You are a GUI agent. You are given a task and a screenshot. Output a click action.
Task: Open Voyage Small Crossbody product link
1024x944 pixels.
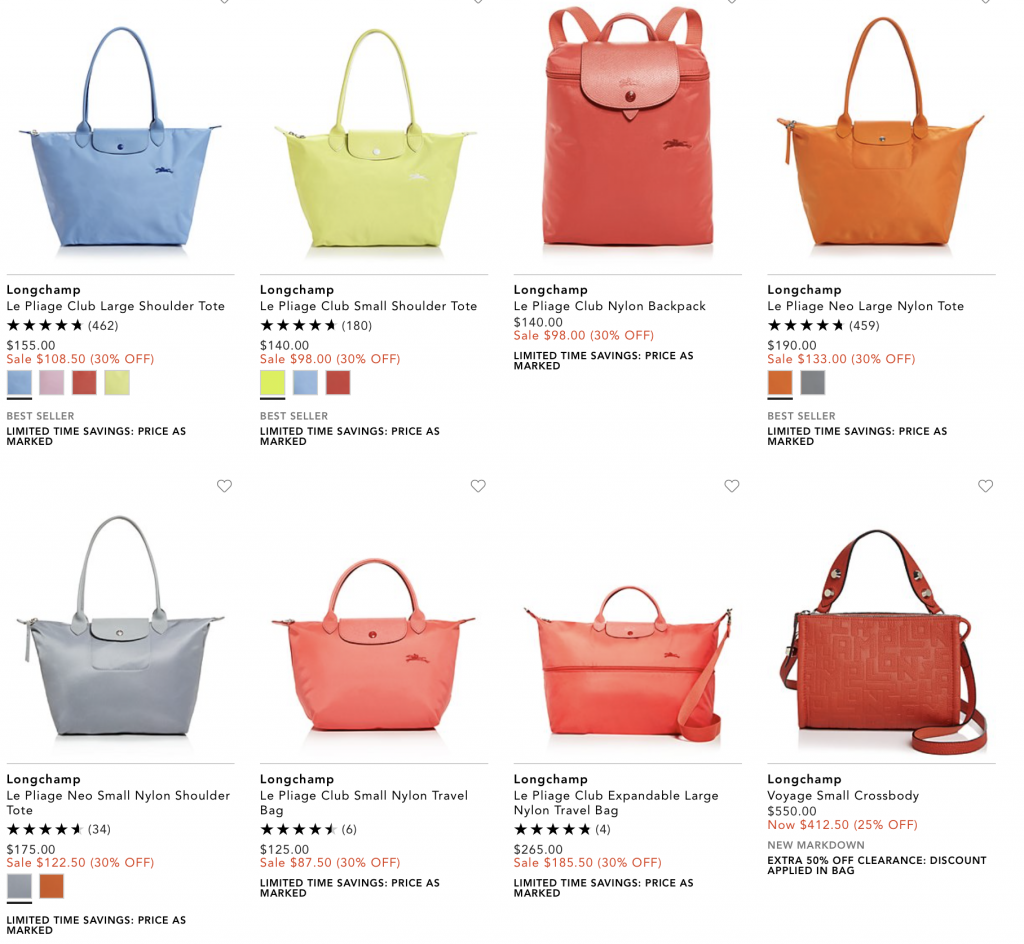click(x=843, y=795)
